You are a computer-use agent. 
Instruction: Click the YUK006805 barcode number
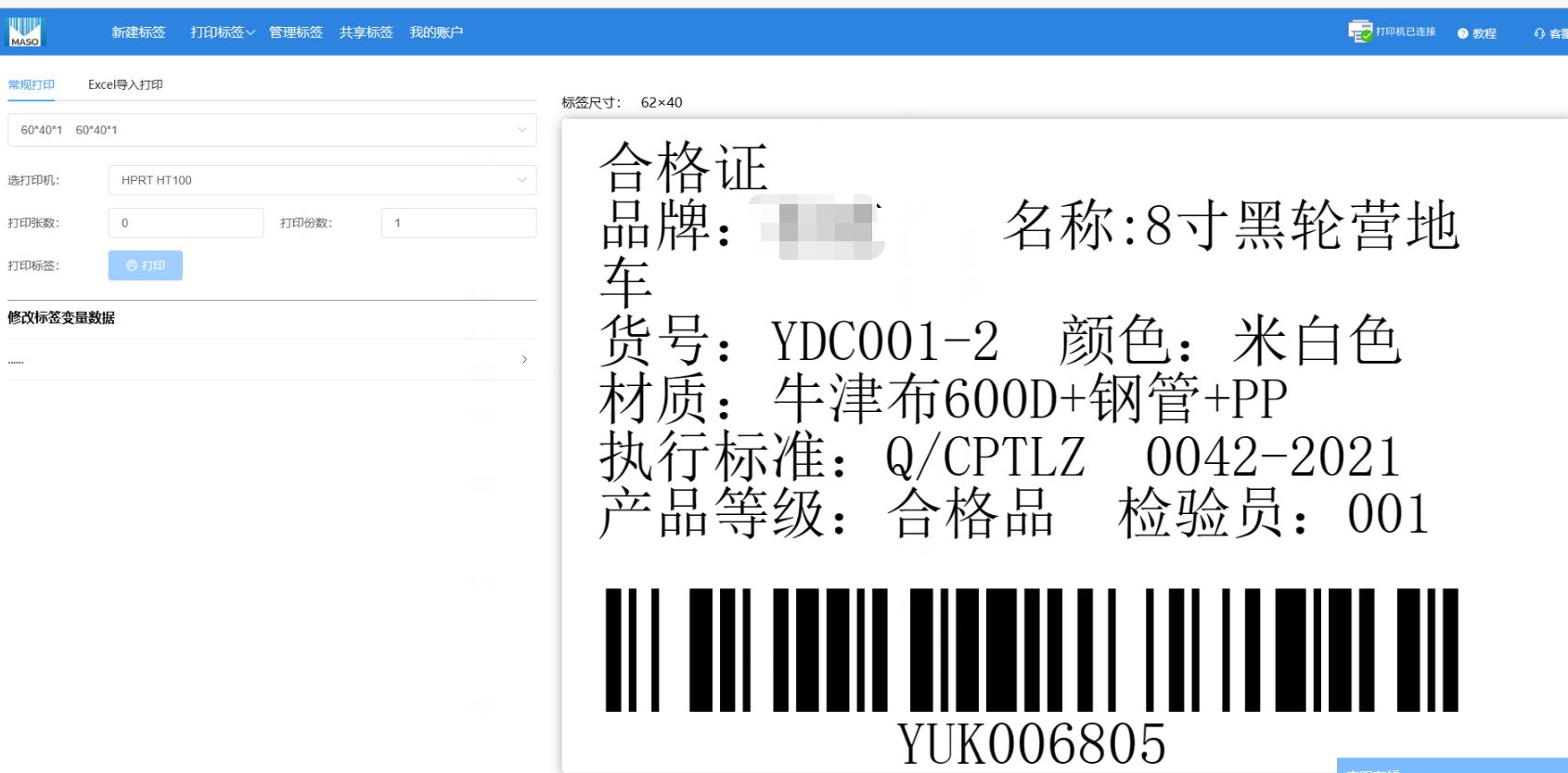pos(1032,743)
